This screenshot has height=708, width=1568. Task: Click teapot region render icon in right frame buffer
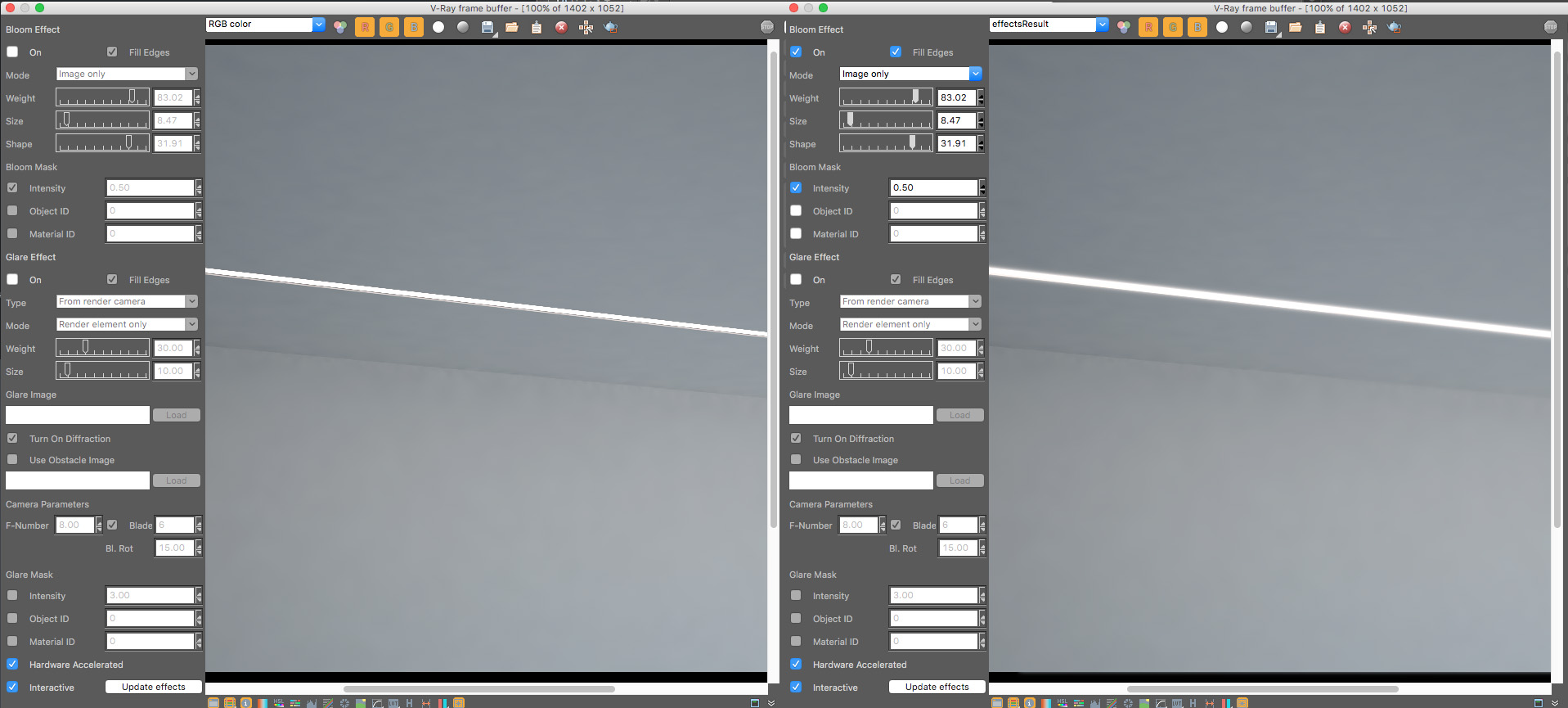coord(1395,27)
